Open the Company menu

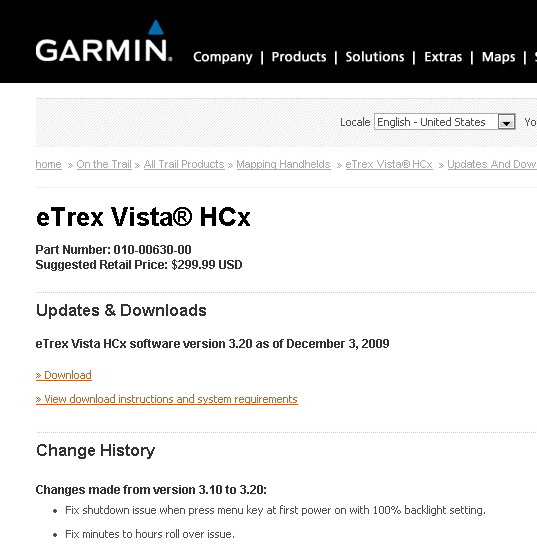click(x=223, y=57)
